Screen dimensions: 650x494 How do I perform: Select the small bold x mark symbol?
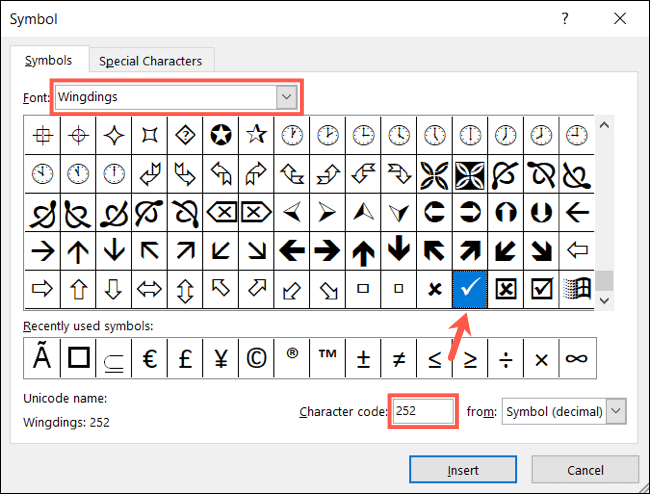click(x=434, y=289)
